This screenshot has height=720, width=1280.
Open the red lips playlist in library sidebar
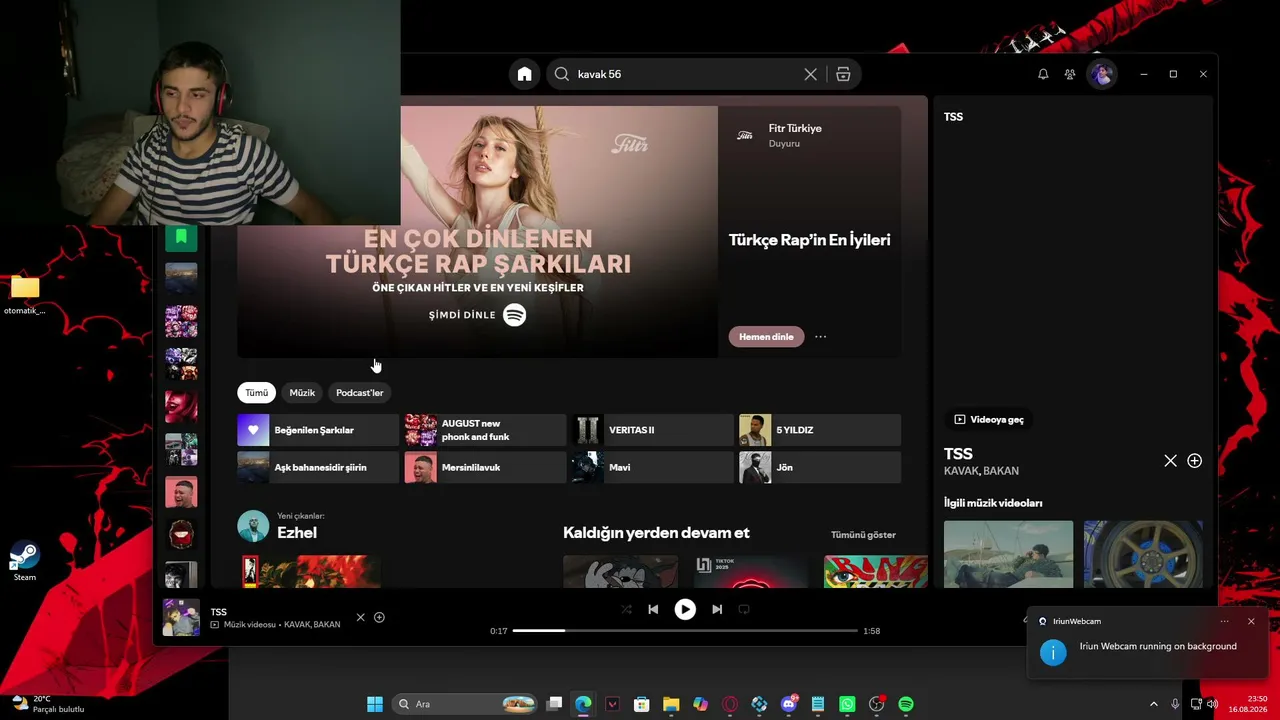click(x=181, y=535)
